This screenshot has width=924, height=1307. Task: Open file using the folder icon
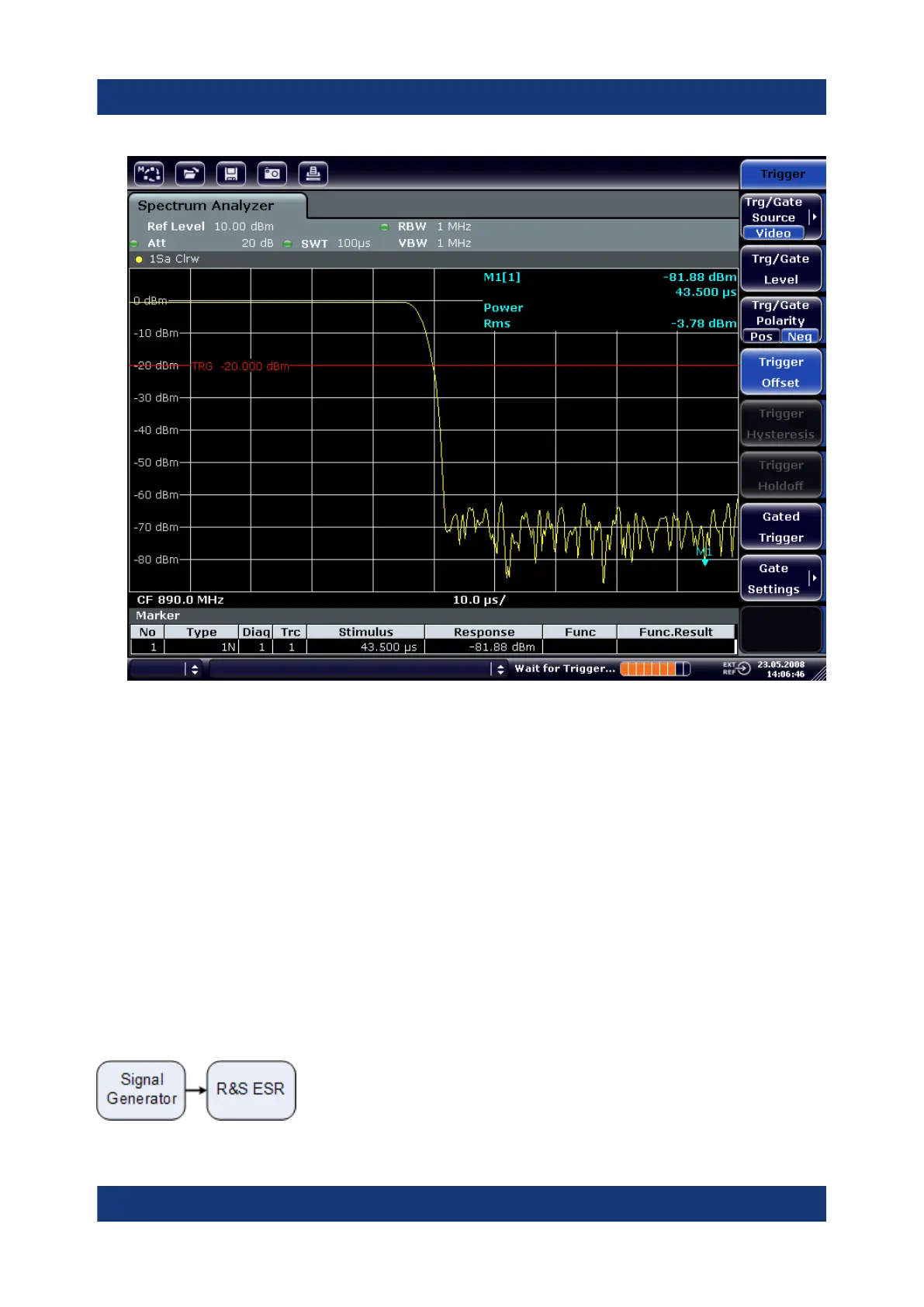[190, 174]
